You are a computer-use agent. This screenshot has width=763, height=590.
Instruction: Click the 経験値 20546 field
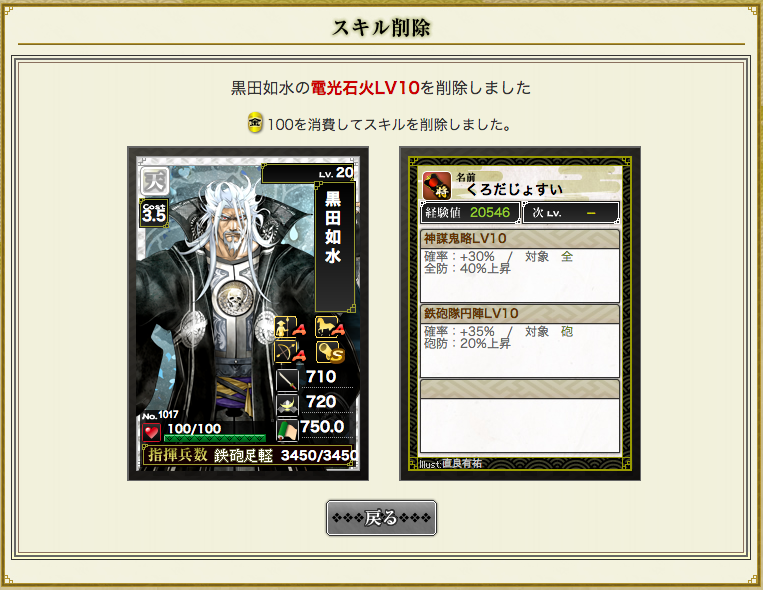470,213
